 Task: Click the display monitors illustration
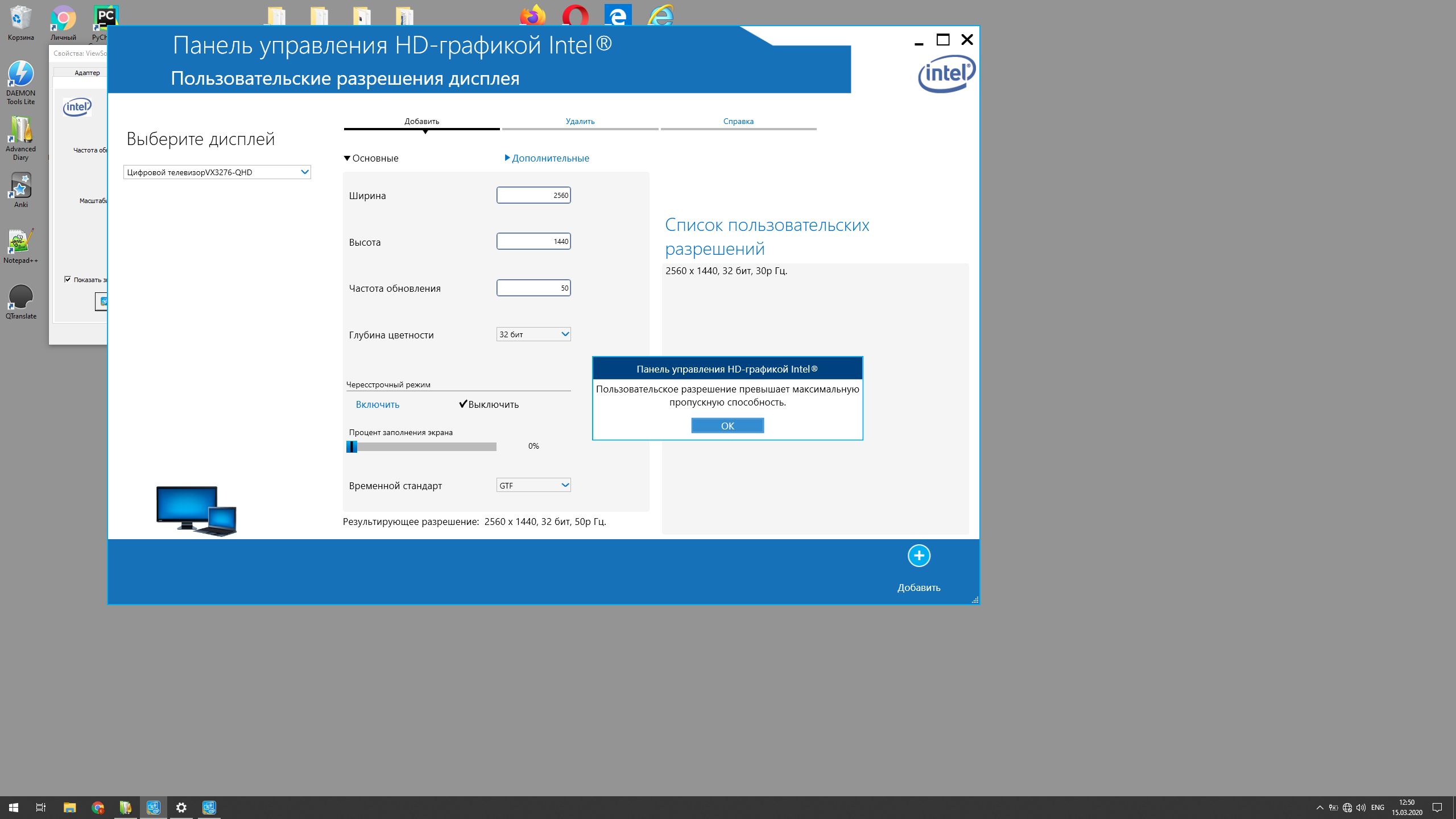pyautogui.click(x=196, y=510)
